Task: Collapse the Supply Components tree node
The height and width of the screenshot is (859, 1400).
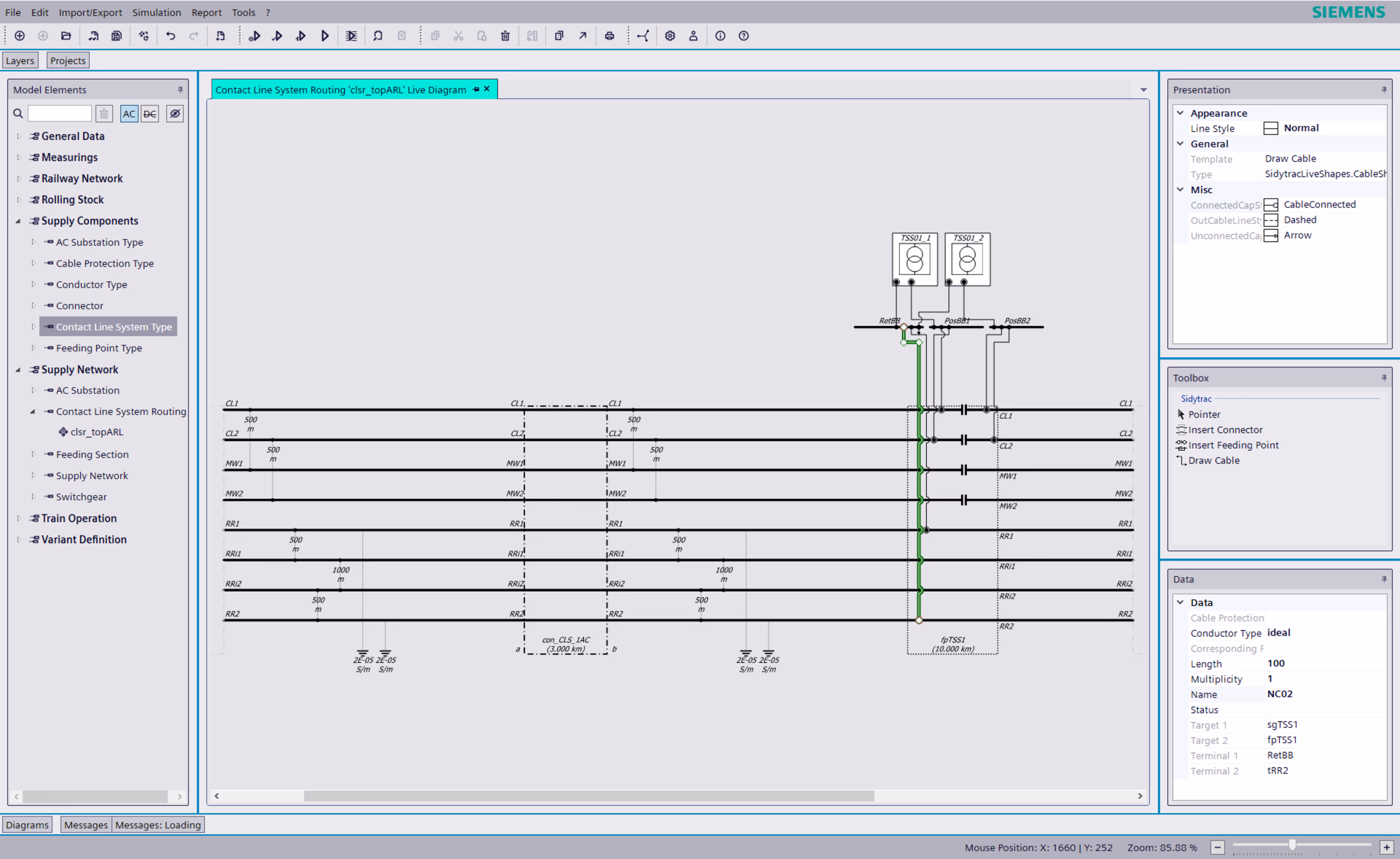Action: click(x=19, y=221)
